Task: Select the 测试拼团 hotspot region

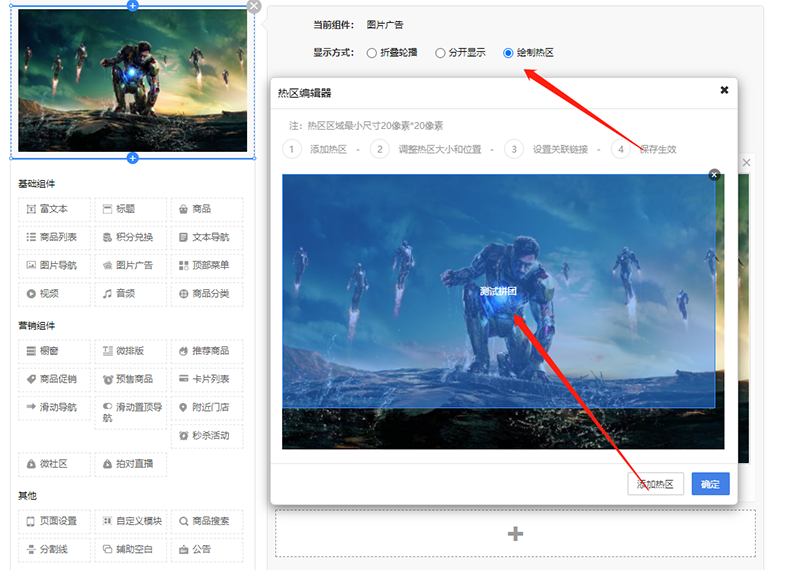Action: [498, 291]
